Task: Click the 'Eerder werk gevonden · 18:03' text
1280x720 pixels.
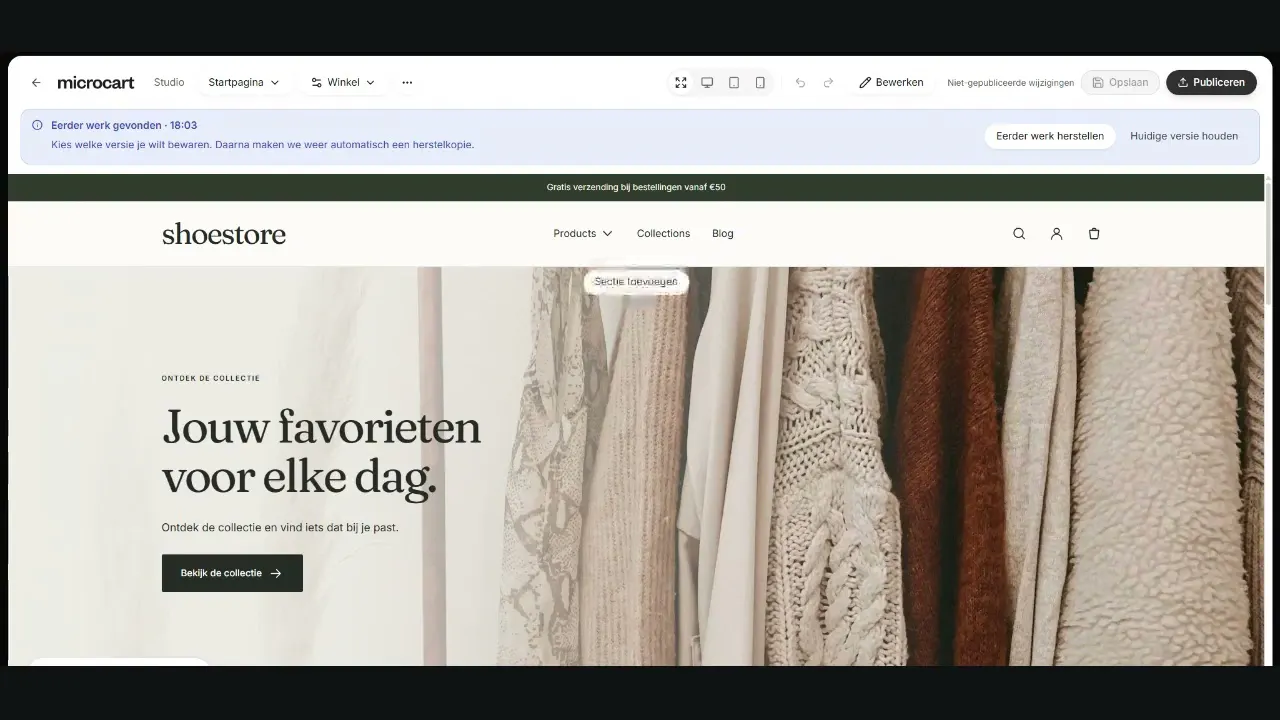Action: tap(124, 126)
